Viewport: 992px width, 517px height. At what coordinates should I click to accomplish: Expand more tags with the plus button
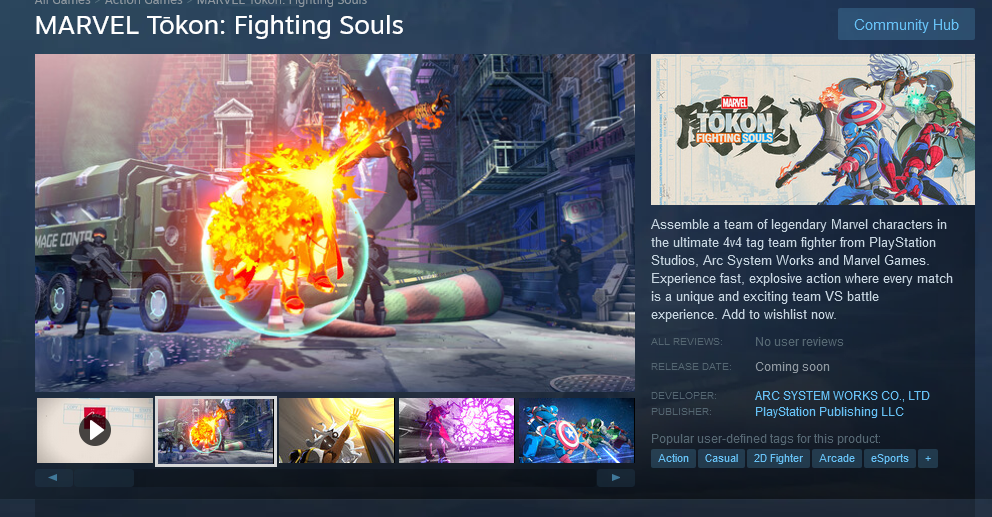tap(928, 459)
